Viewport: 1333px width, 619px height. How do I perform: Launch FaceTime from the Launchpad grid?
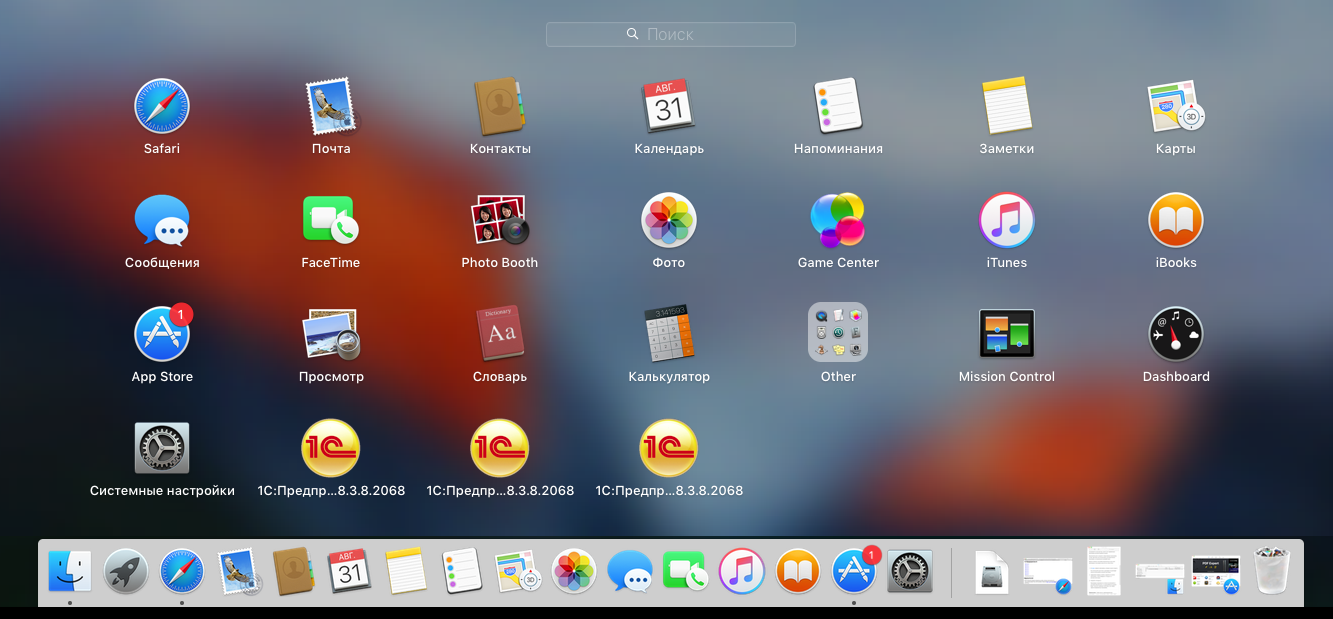pos(331,221)
